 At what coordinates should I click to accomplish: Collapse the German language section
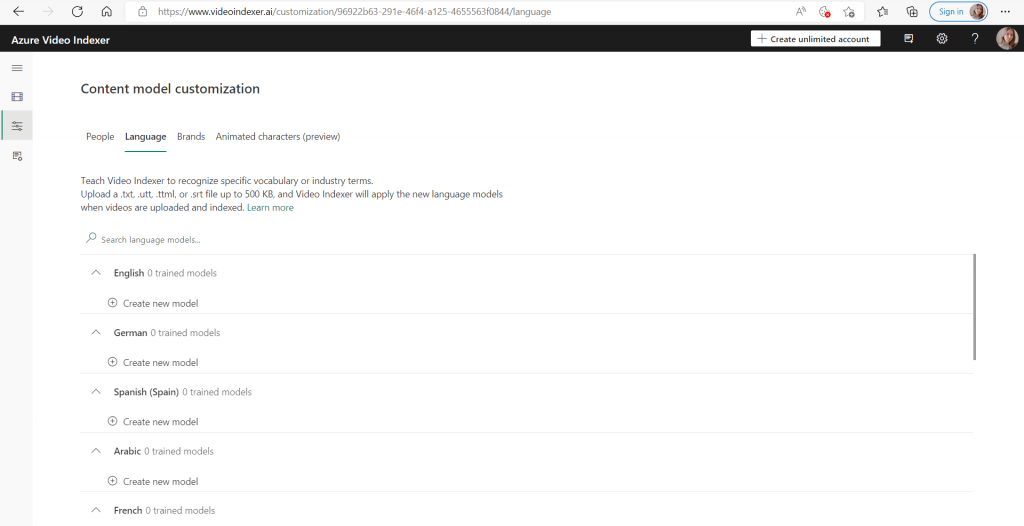point(96,333)
